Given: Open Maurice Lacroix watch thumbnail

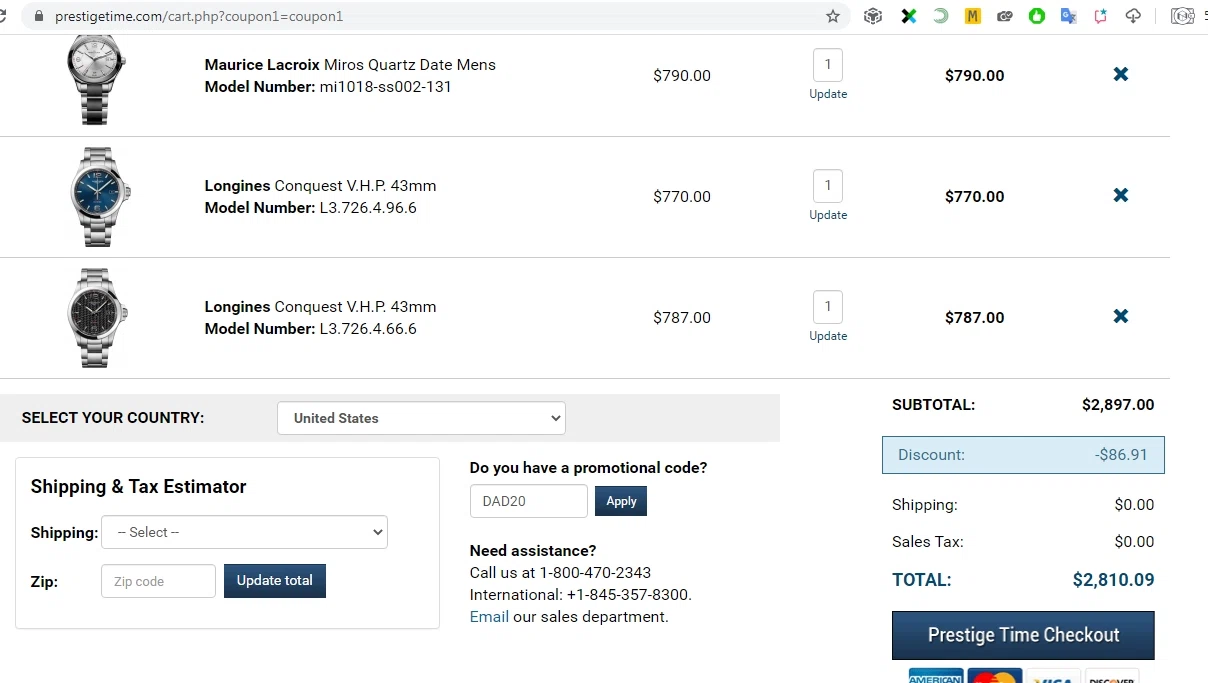Looking at the screenshot, I should tap(97, 80).
